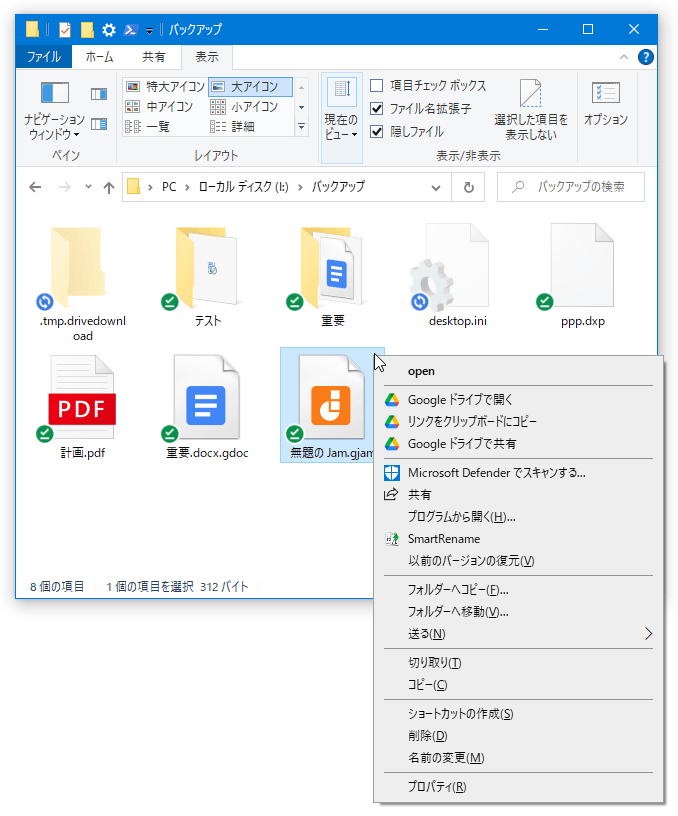Viewport: 678px width, 816px height.
Task: Click the new folder icon in title bar
Action: [x=87, y=30]
